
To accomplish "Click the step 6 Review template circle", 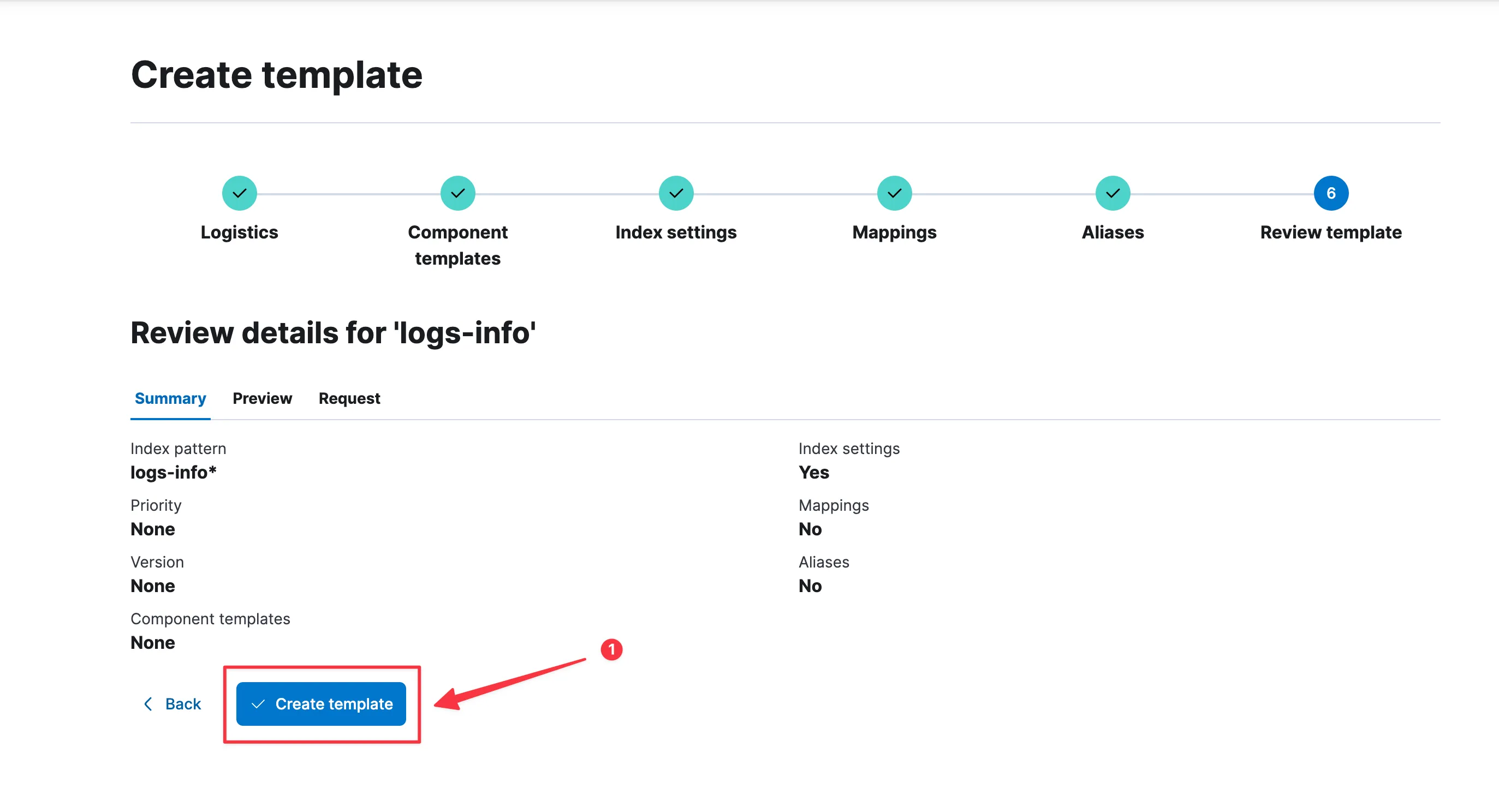I will [x=1330, y=193].
